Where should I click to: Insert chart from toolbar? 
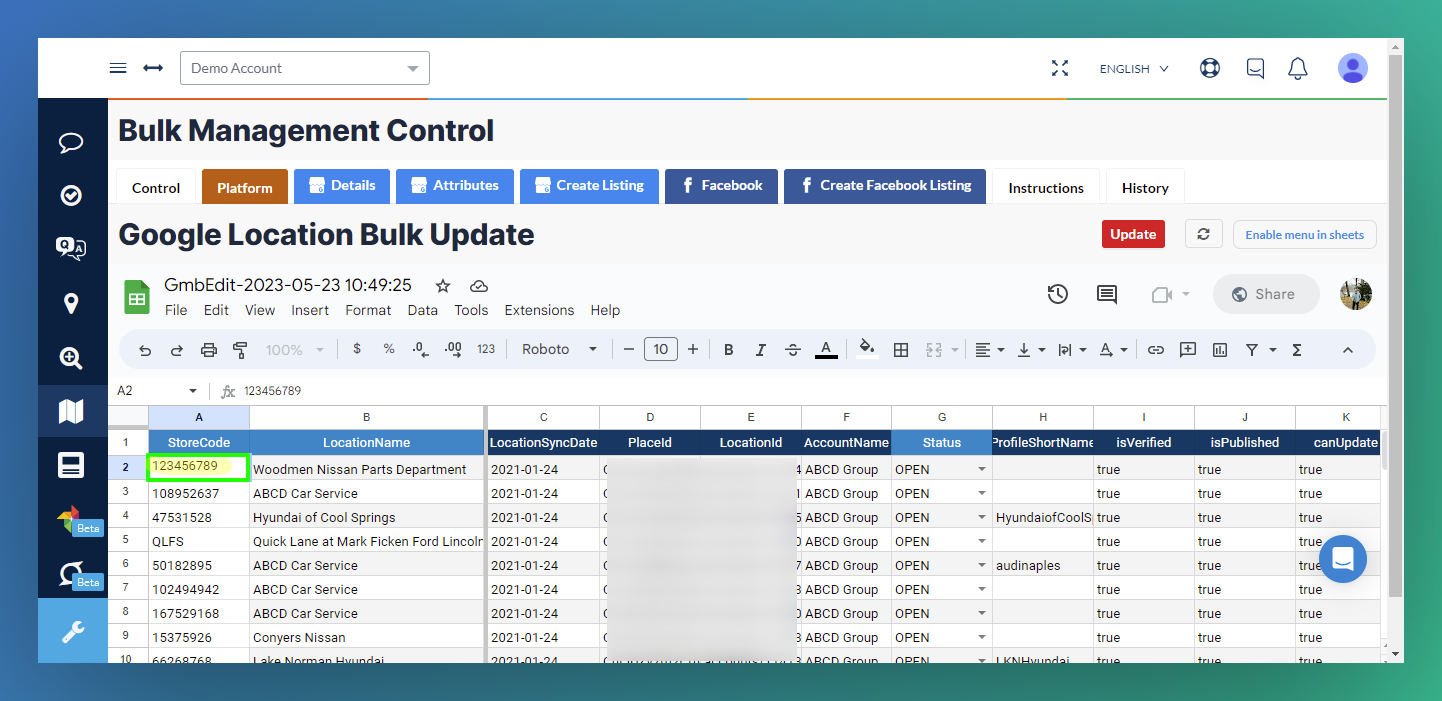[x=1220, y=350]
